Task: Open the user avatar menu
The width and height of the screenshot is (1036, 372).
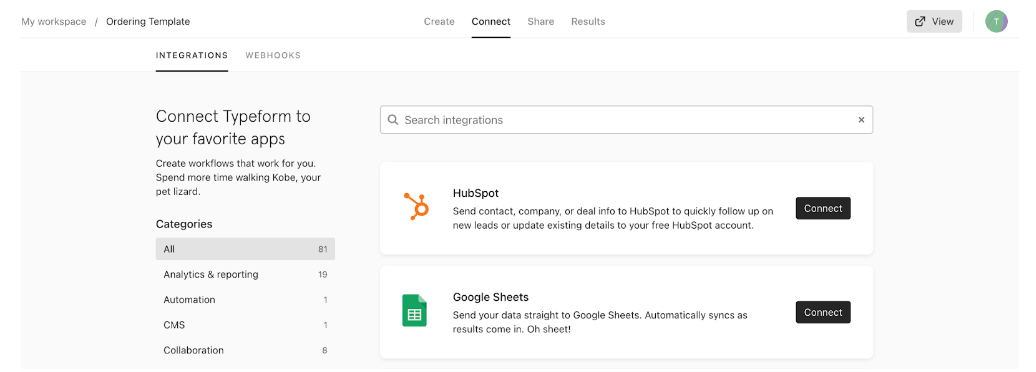Action: point(996,21)
